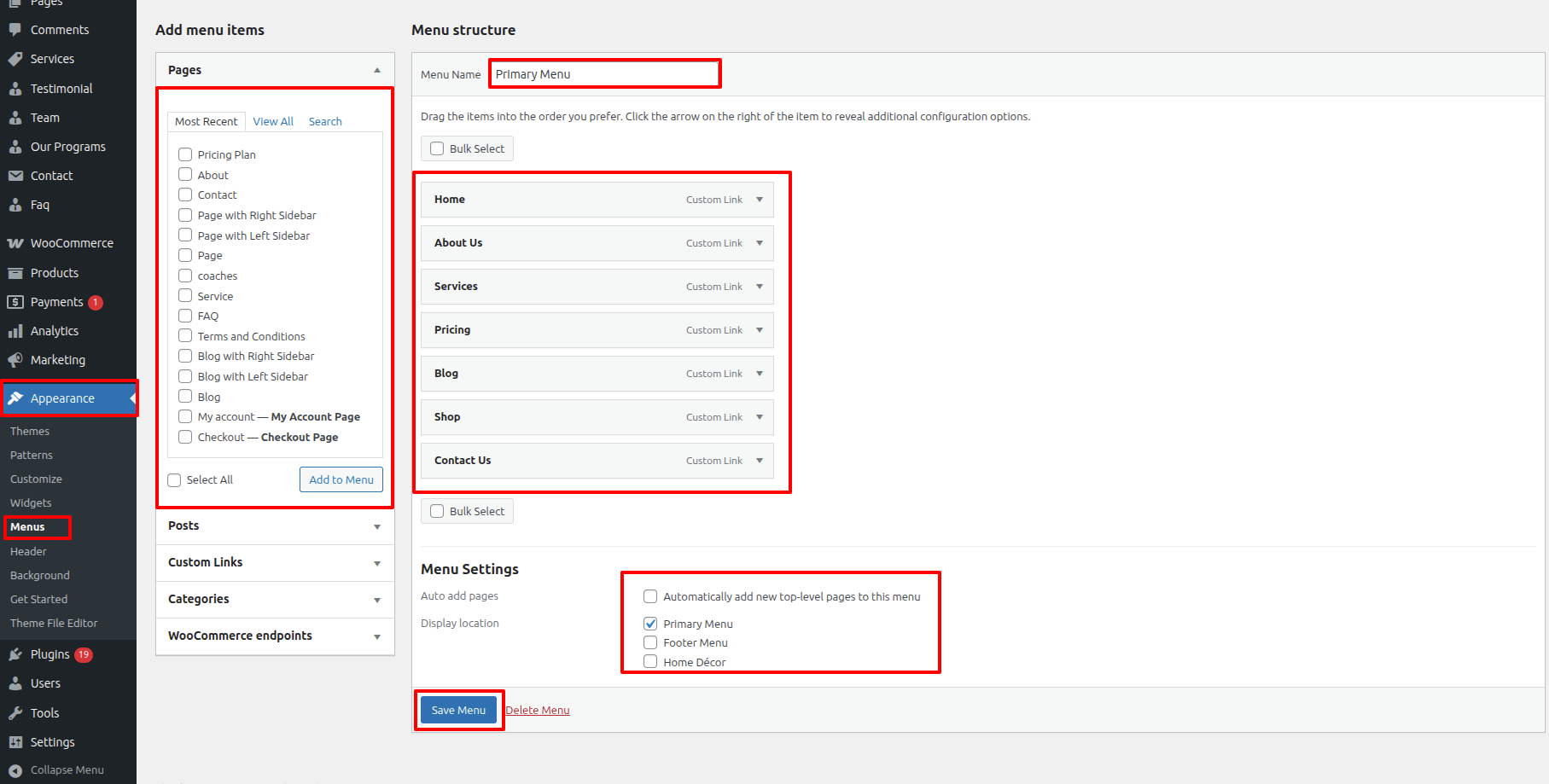Image resolution: width=1549 pixels, height=784 pixels.
Task: Check the Pricing Plan page checkbox
Action: coord(185,154)
